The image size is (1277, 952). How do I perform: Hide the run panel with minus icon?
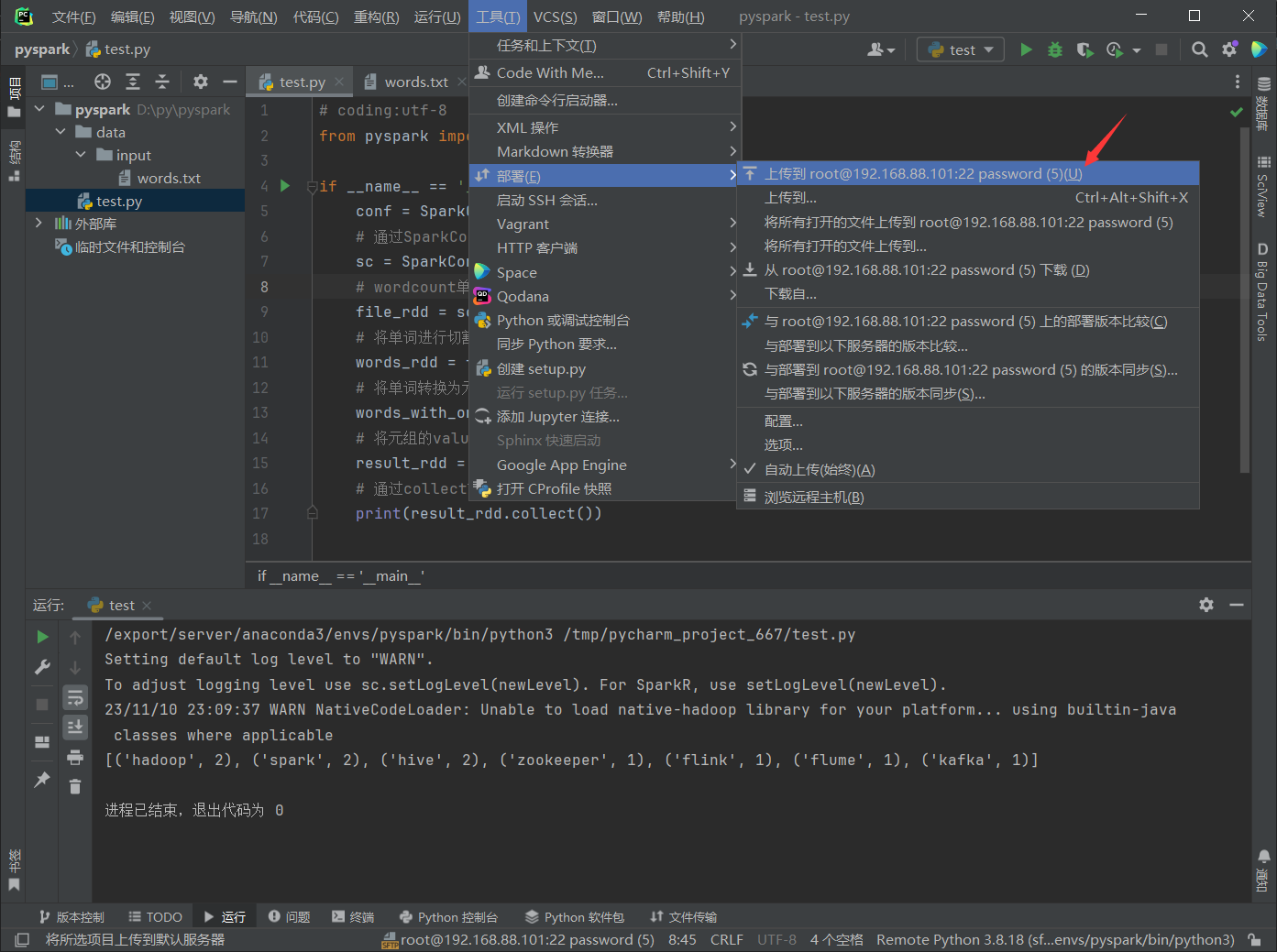pyautogui.click(x=1236, y=605)
